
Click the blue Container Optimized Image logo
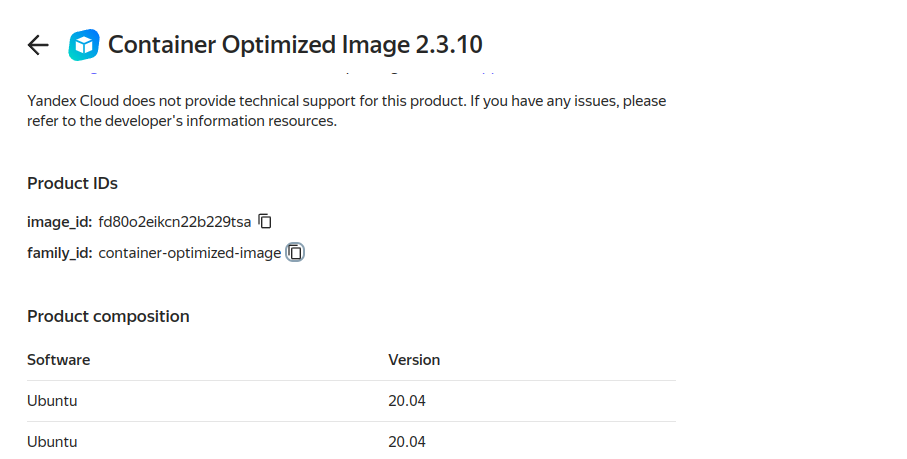point(84,45)
